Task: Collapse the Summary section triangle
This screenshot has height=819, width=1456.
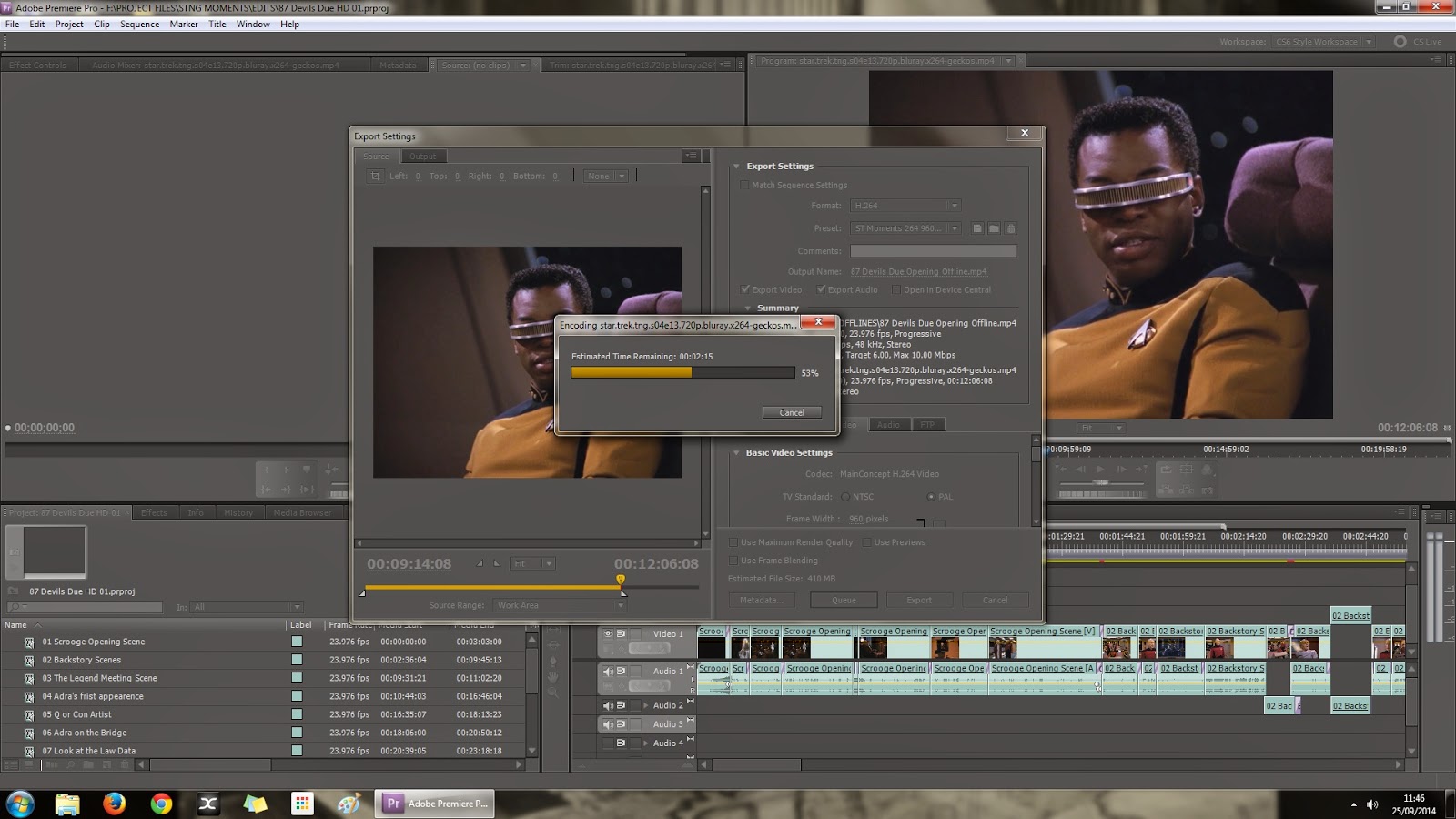Action: 748,308
